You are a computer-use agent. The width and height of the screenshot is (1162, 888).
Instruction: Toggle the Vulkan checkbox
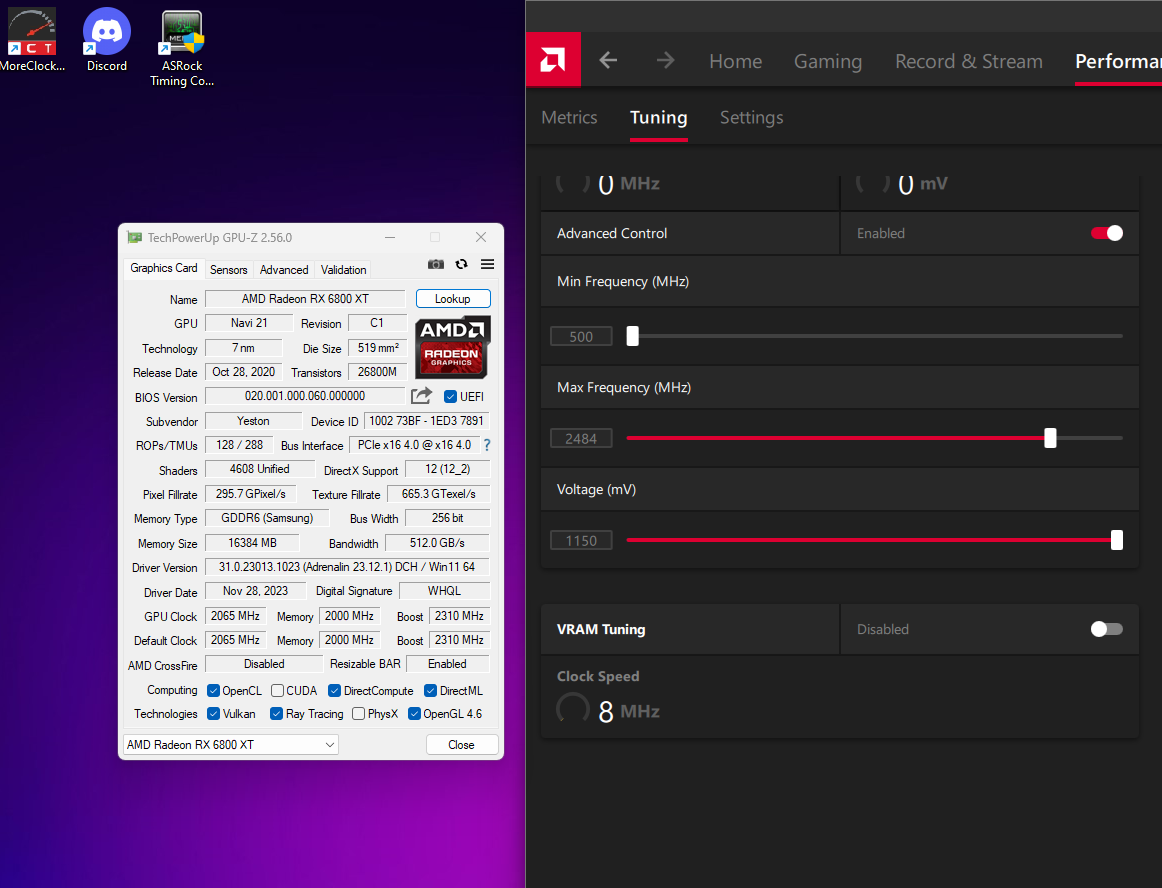213,713
